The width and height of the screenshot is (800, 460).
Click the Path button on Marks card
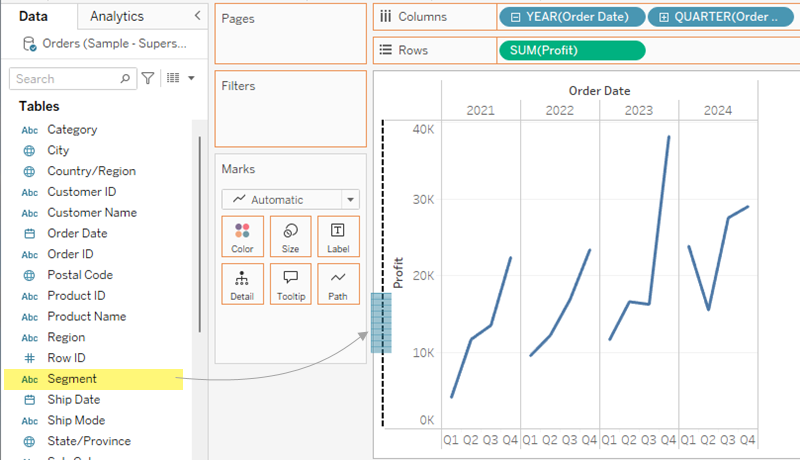338,284
